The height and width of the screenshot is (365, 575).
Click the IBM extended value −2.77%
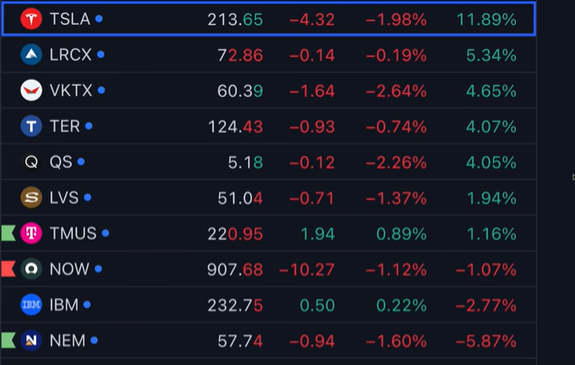point(486,306)
